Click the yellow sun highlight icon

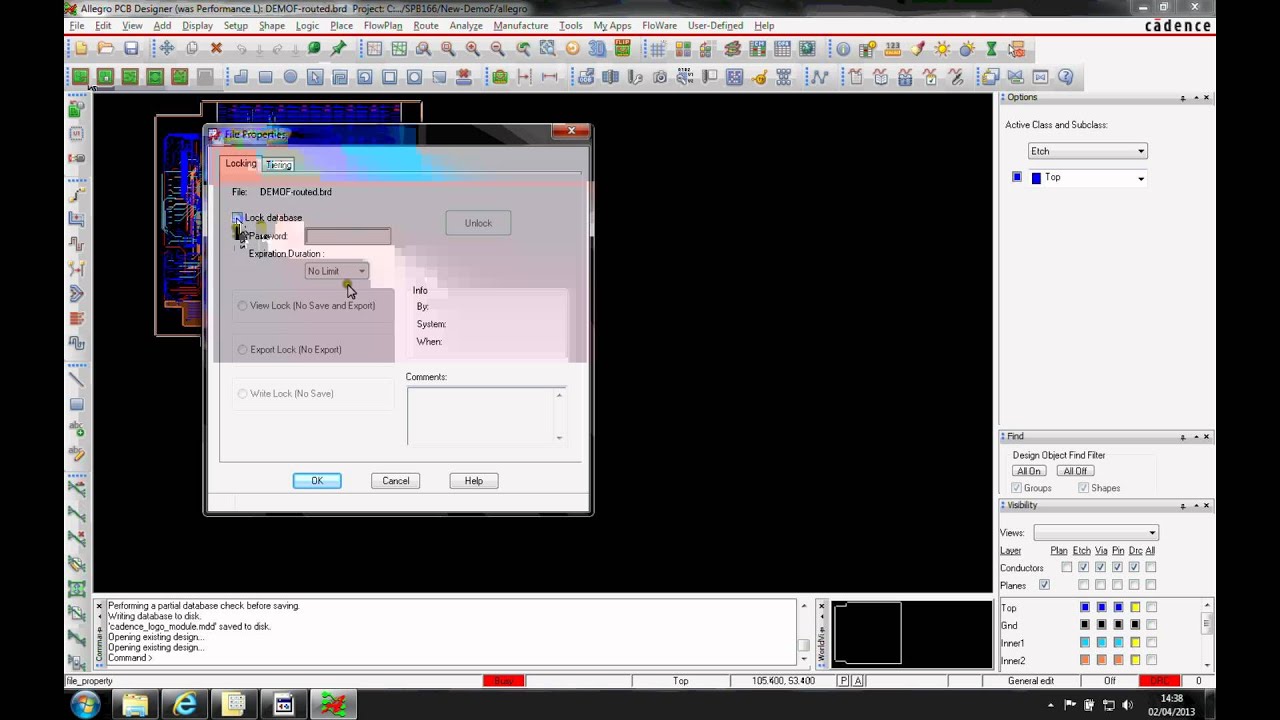click(x=943, y=48)
